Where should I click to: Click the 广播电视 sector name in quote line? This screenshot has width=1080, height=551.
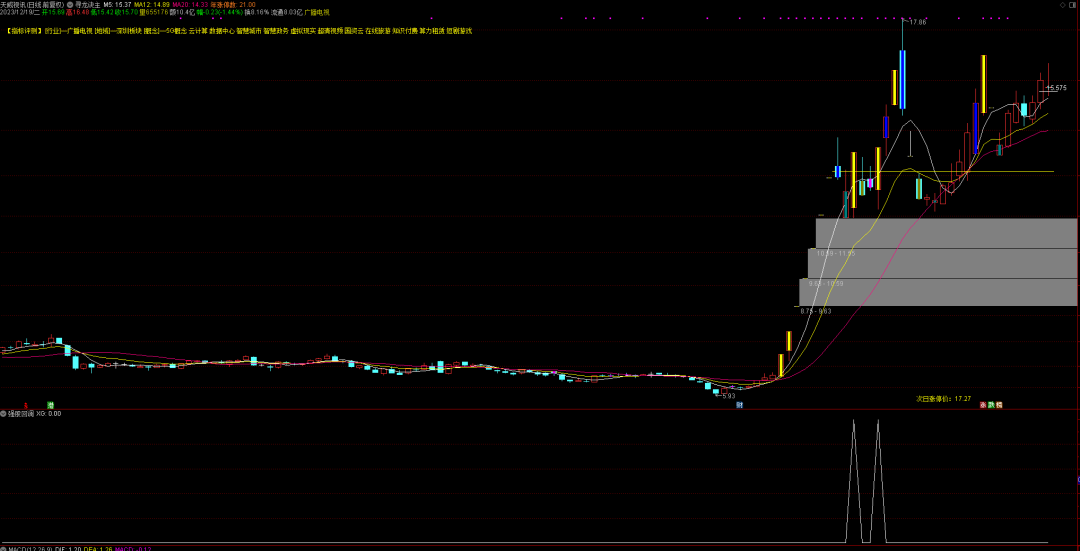pos(316,12)
